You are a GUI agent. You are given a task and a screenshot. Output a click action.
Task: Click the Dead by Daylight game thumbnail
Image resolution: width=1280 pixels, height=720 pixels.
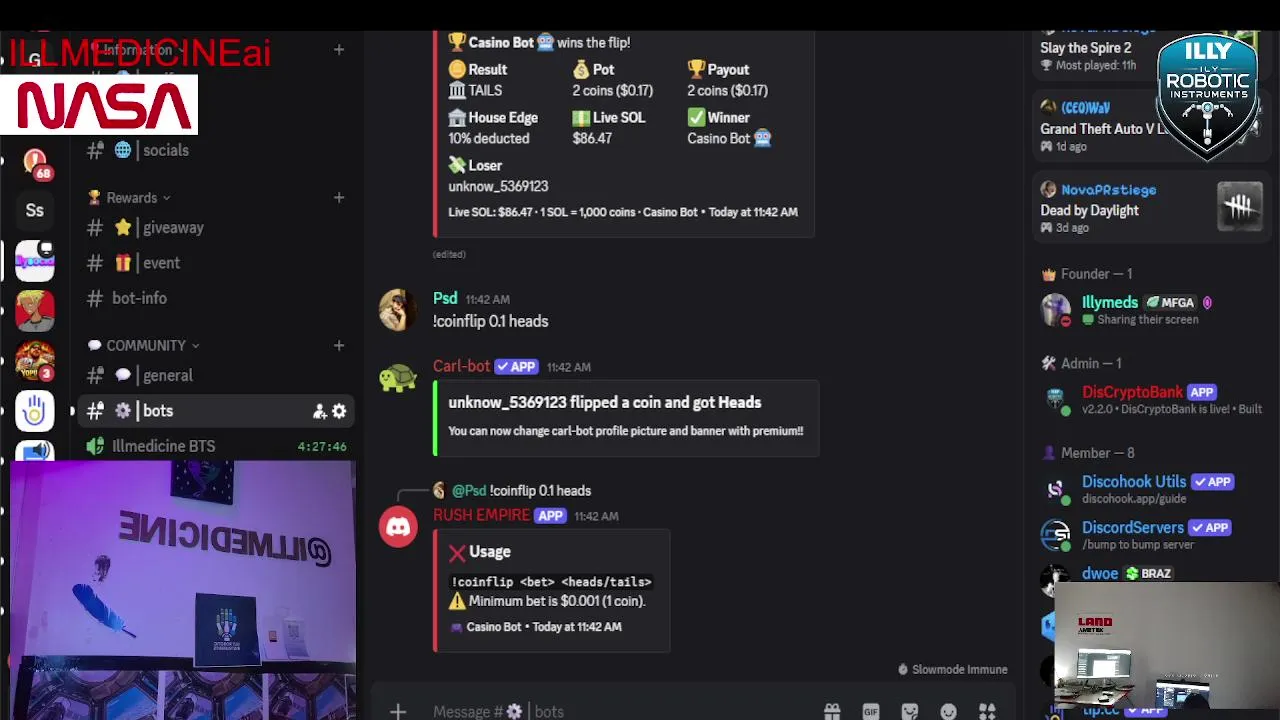1240,207
